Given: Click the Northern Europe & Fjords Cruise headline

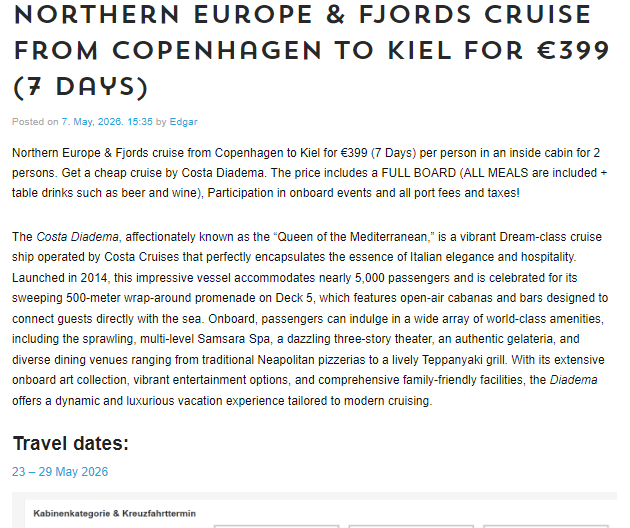Looking at the screenshot, I should pyautogui.click(x=311, y=51).
